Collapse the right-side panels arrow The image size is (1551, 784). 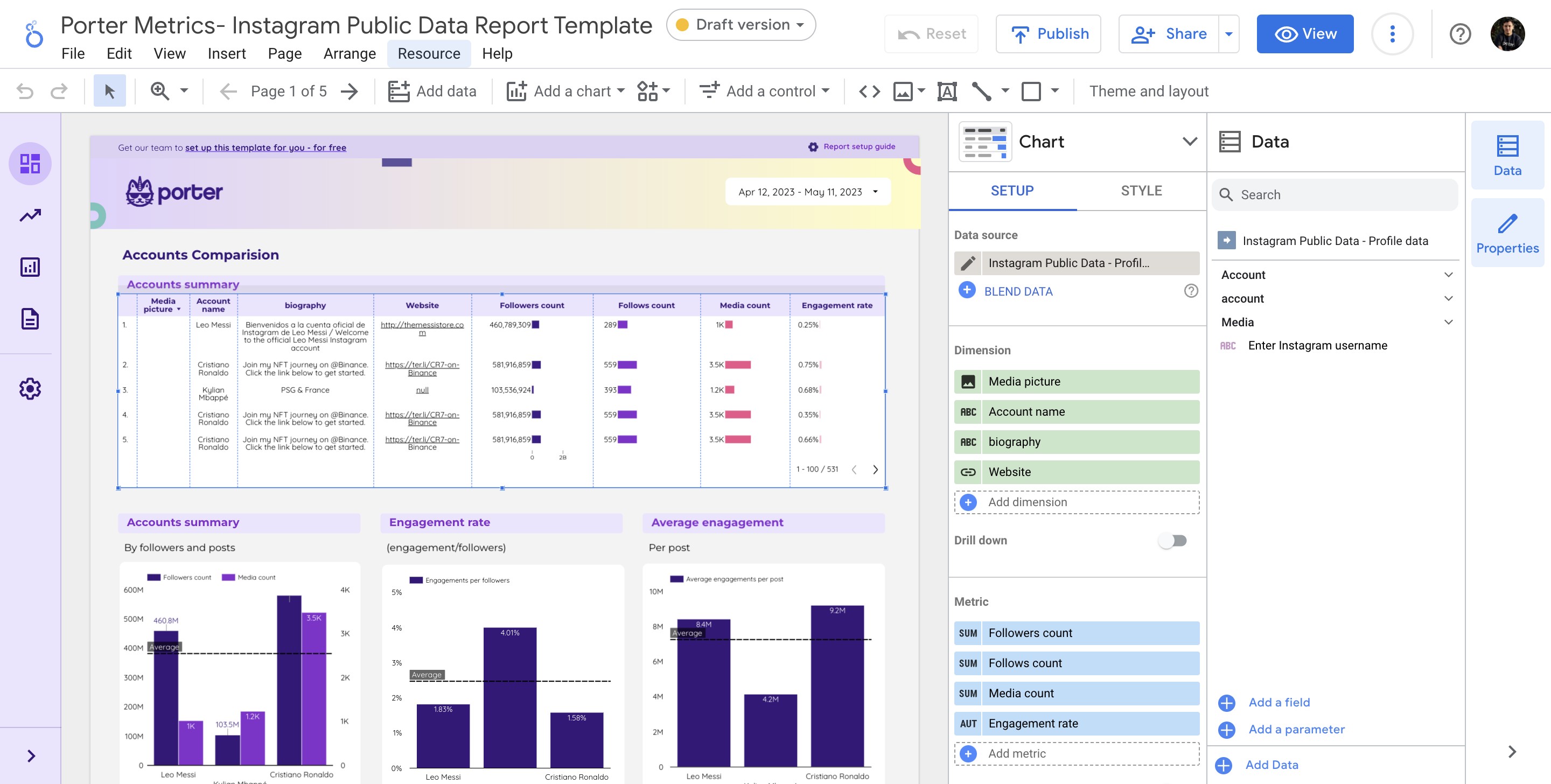1512,752
